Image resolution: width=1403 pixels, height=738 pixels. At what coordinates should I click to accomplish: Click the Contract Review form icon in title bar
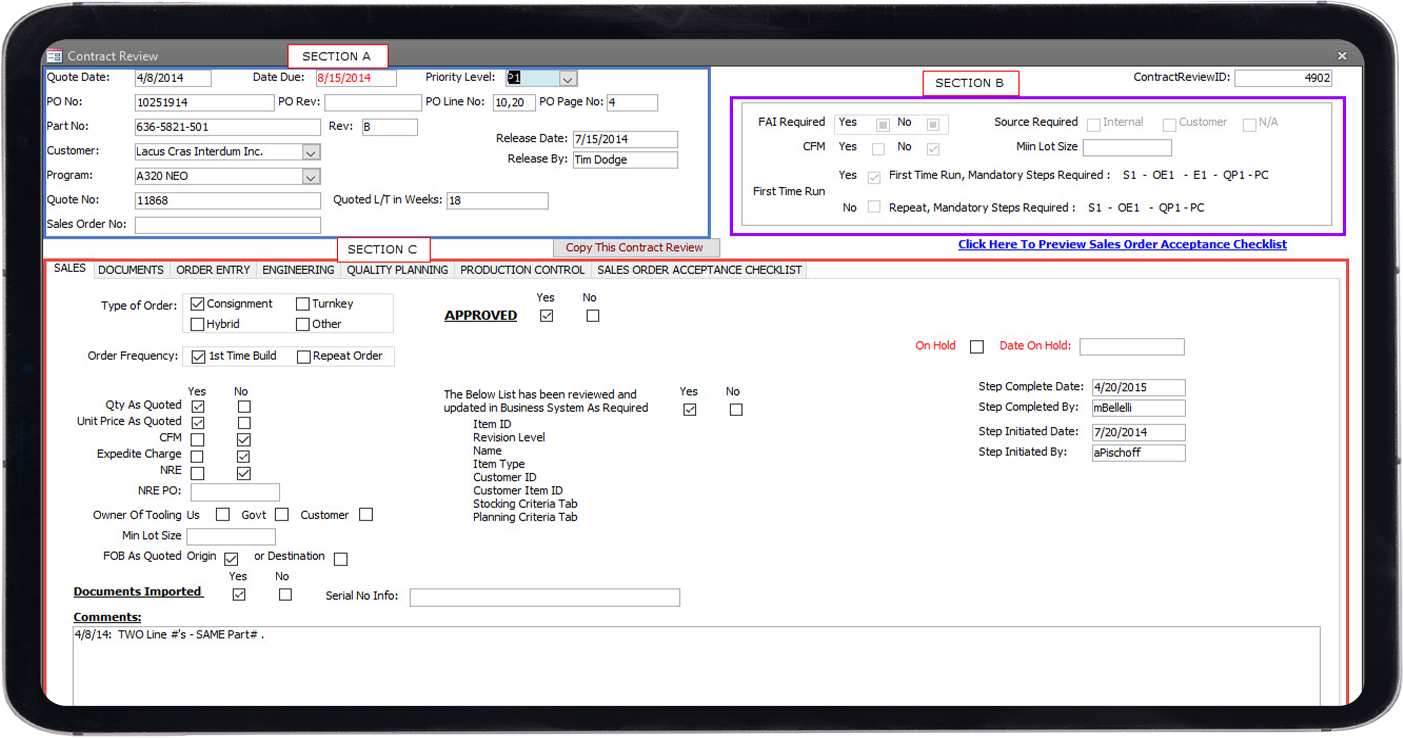tap(54, 56)
